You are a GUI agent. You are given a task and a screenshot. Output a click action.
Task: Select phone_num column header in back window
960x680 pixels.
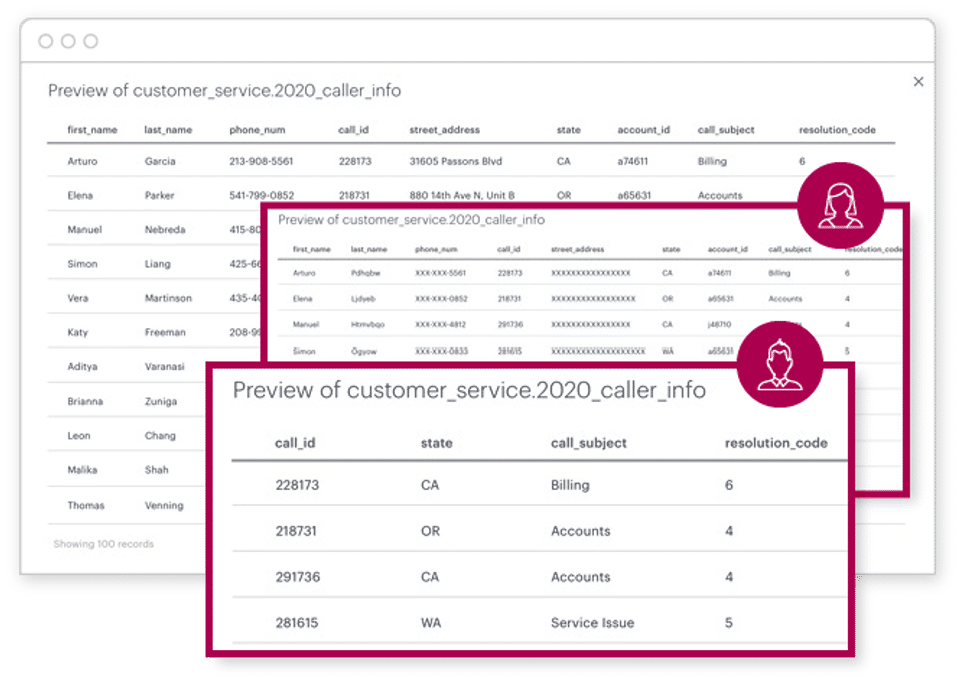[257, 130]
